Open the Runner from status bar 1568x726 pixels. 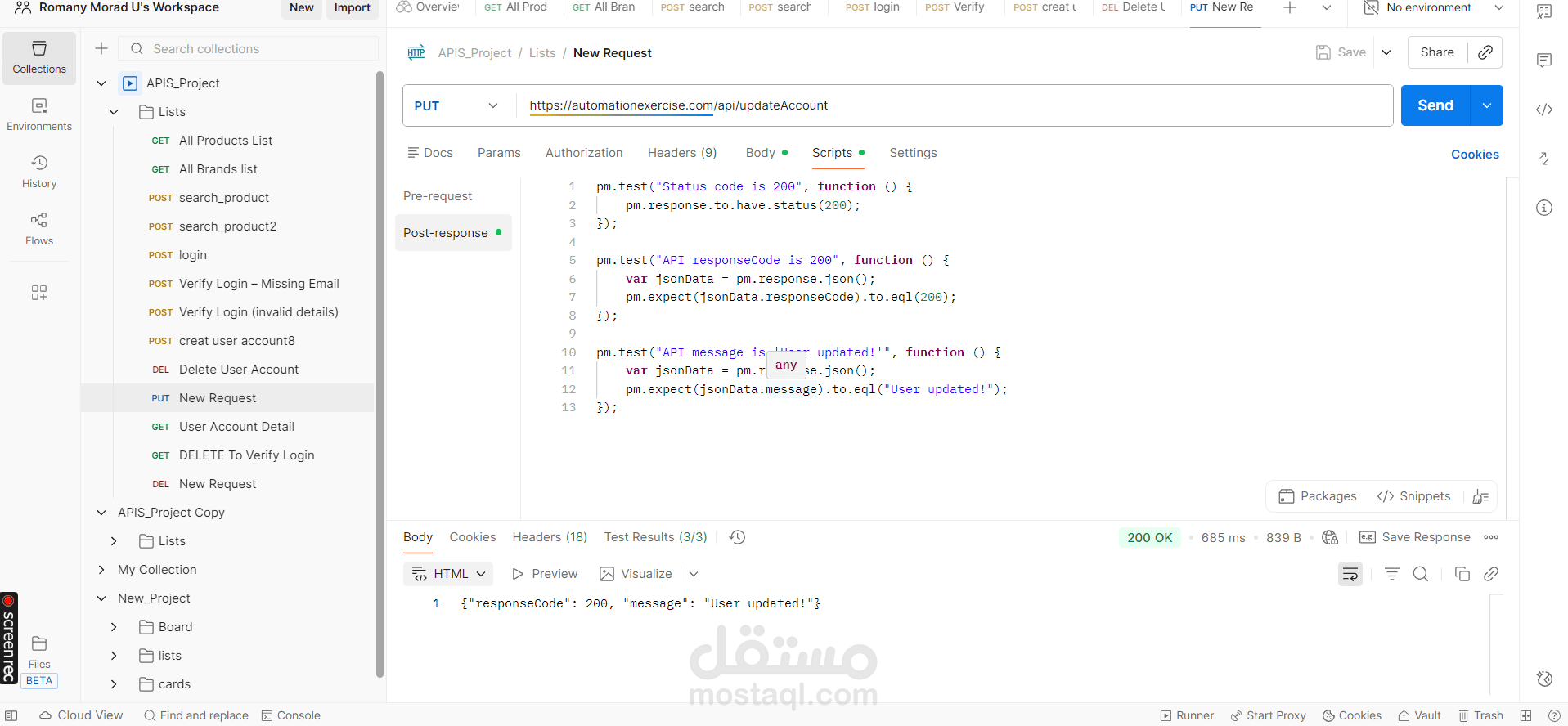(1187, 715)
